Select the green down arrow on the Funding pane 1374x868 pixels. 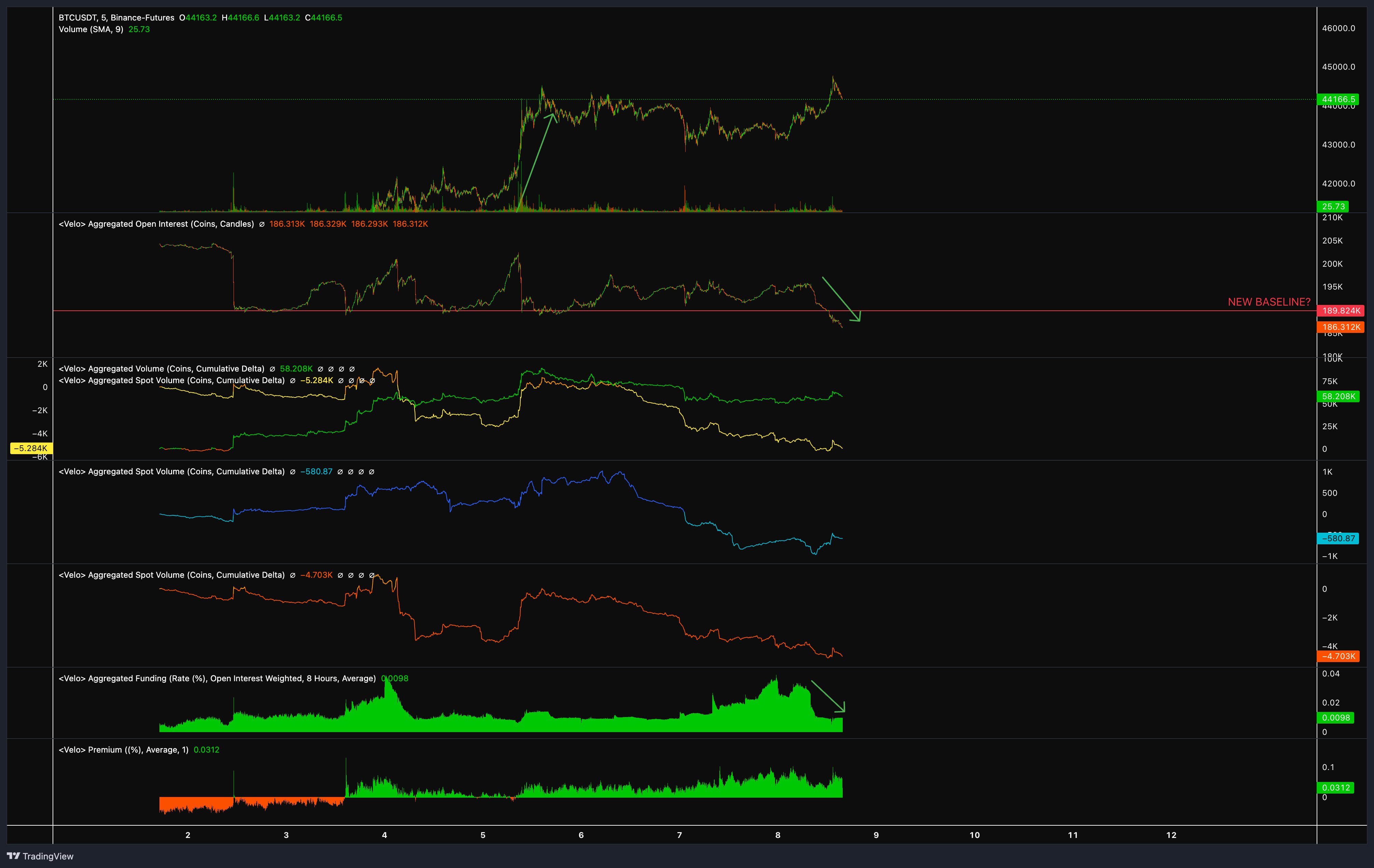click(828, 696)
